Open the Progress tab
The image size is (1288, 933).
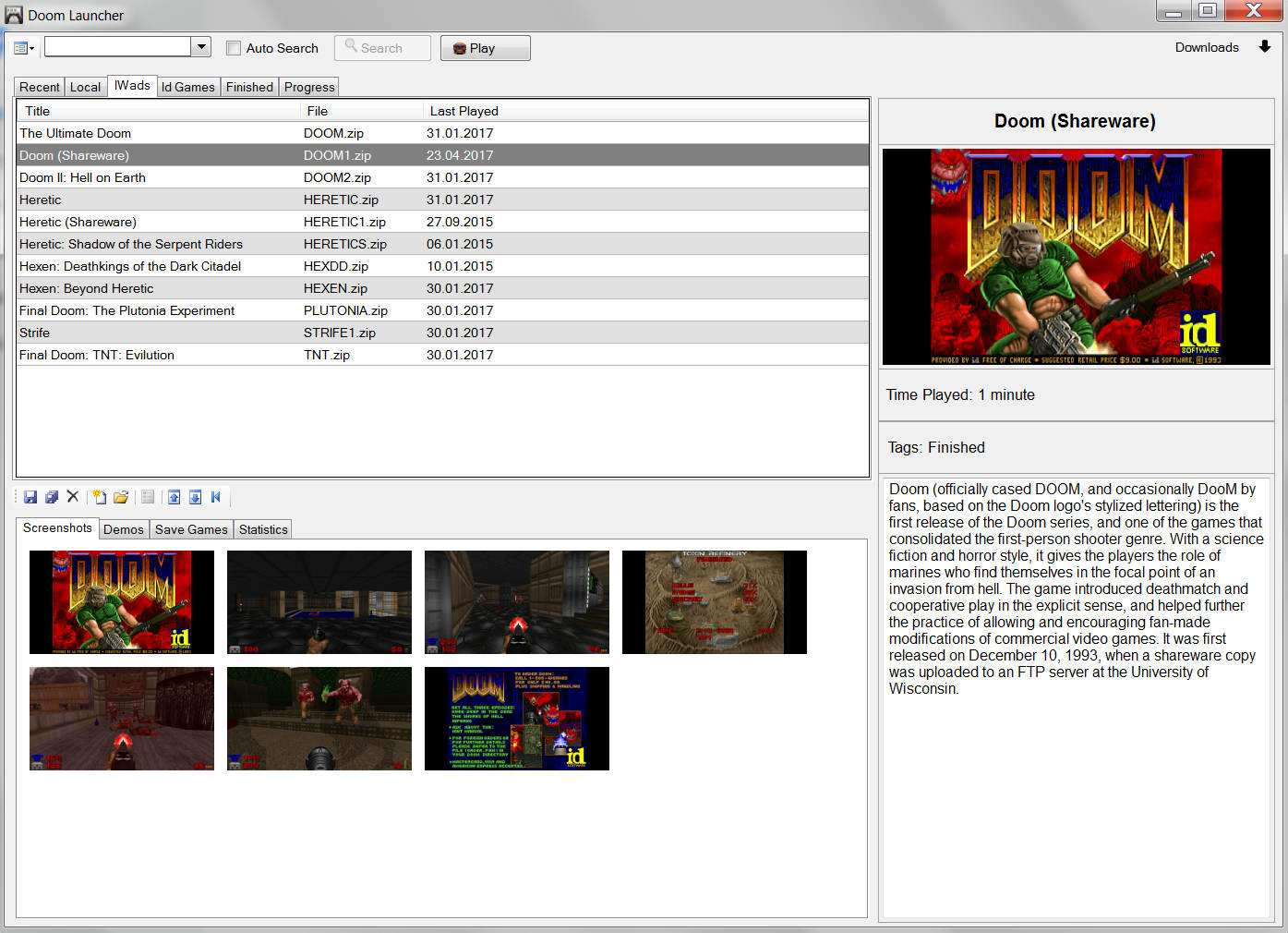coord(309,87)
